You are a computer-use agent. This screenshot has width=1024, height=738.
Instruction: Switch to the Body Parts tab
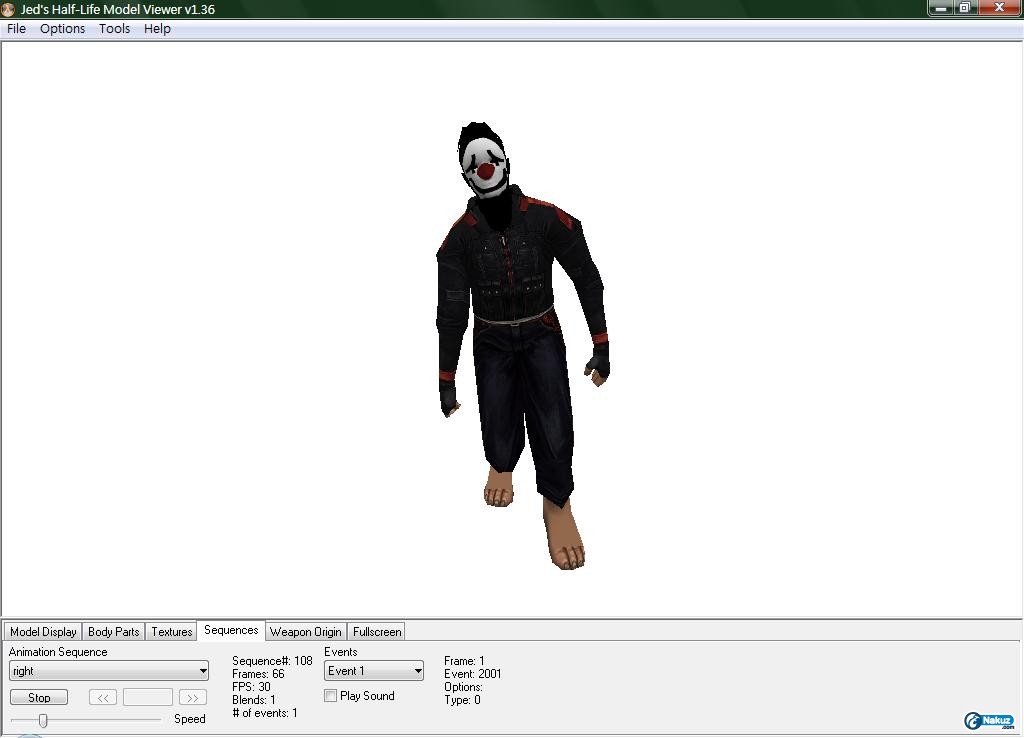tap(114, 632)
